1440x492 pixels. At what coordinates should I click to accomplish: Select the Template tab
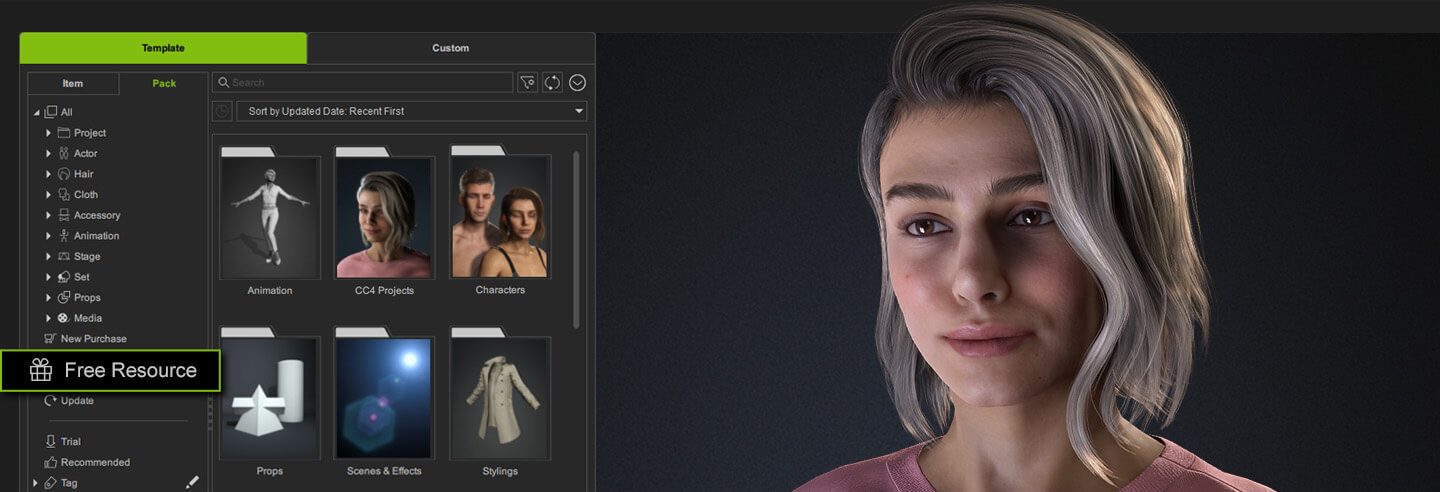point(163,48)
